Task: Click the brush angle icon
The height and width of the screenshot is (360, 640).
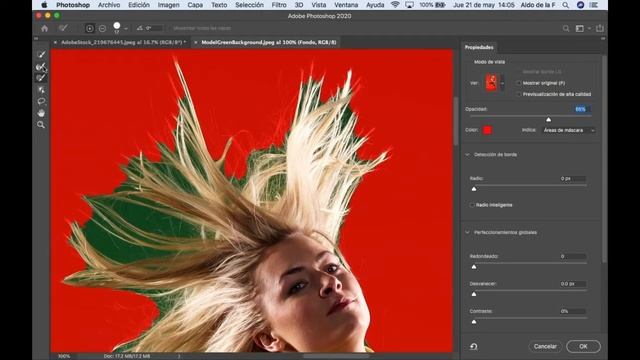Action: 140,28
